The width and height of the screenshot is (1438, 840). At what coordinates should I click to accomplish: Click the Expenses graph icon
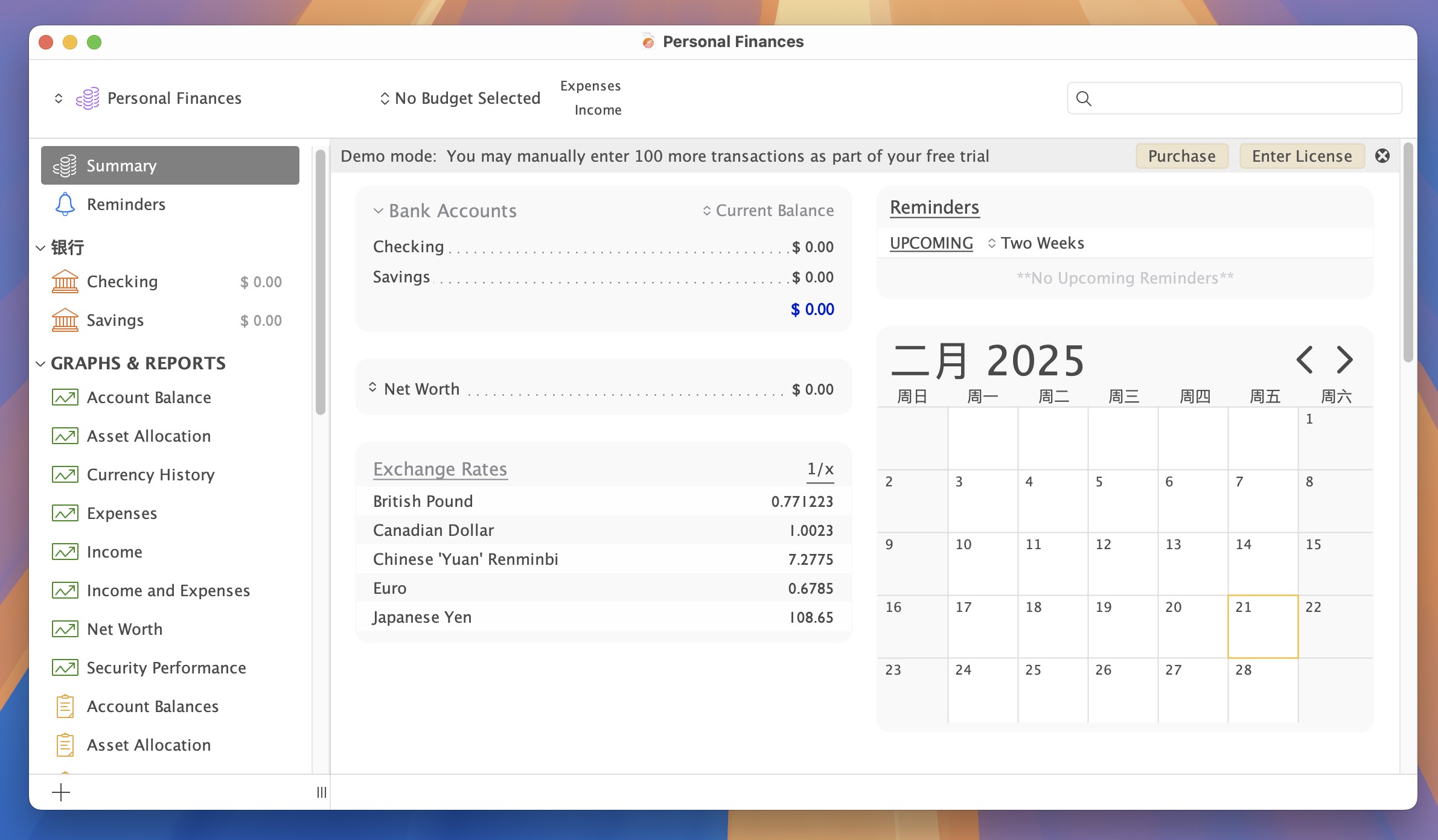(x=65, y=514)
